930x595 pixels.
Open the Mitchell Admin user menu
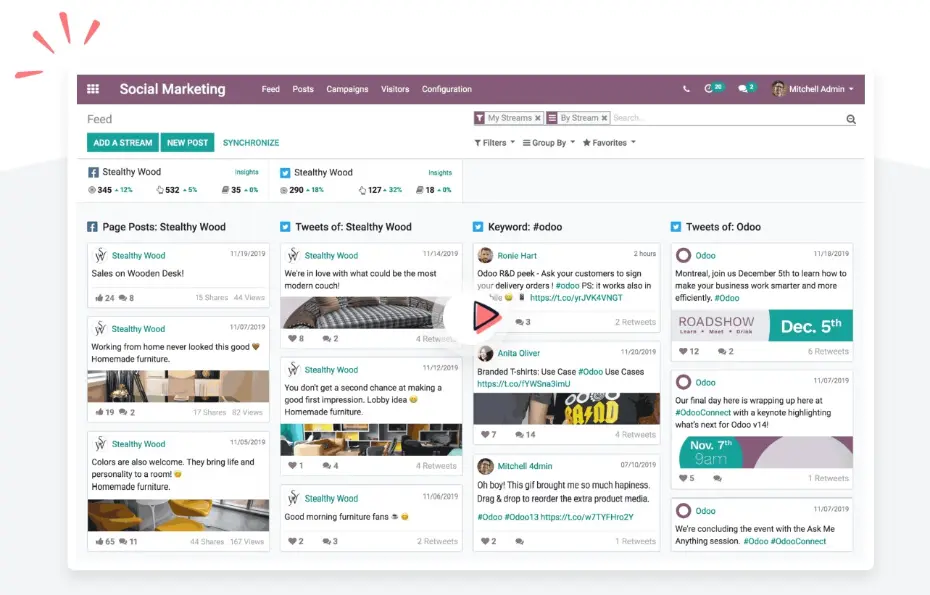tap(813, 89)
